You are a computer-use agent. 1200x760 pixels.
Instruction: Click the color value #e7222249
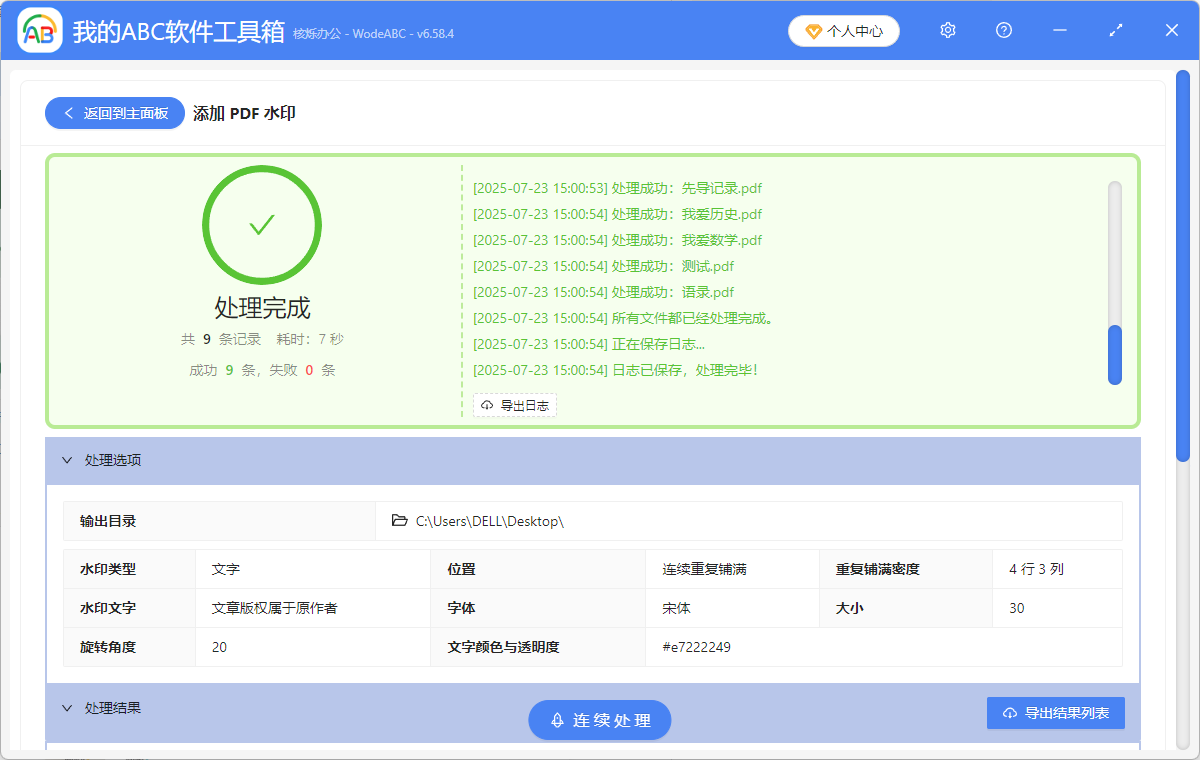696,647
